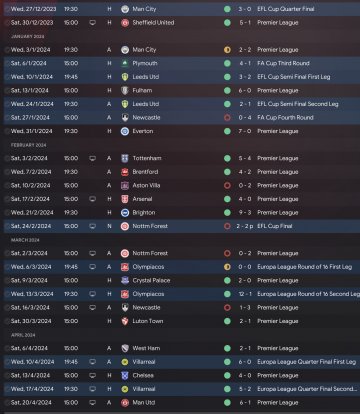This screenshot has width=360, height=414.
Task: Click the green win indicator for Arsenal match
Action: click(227, 199)
